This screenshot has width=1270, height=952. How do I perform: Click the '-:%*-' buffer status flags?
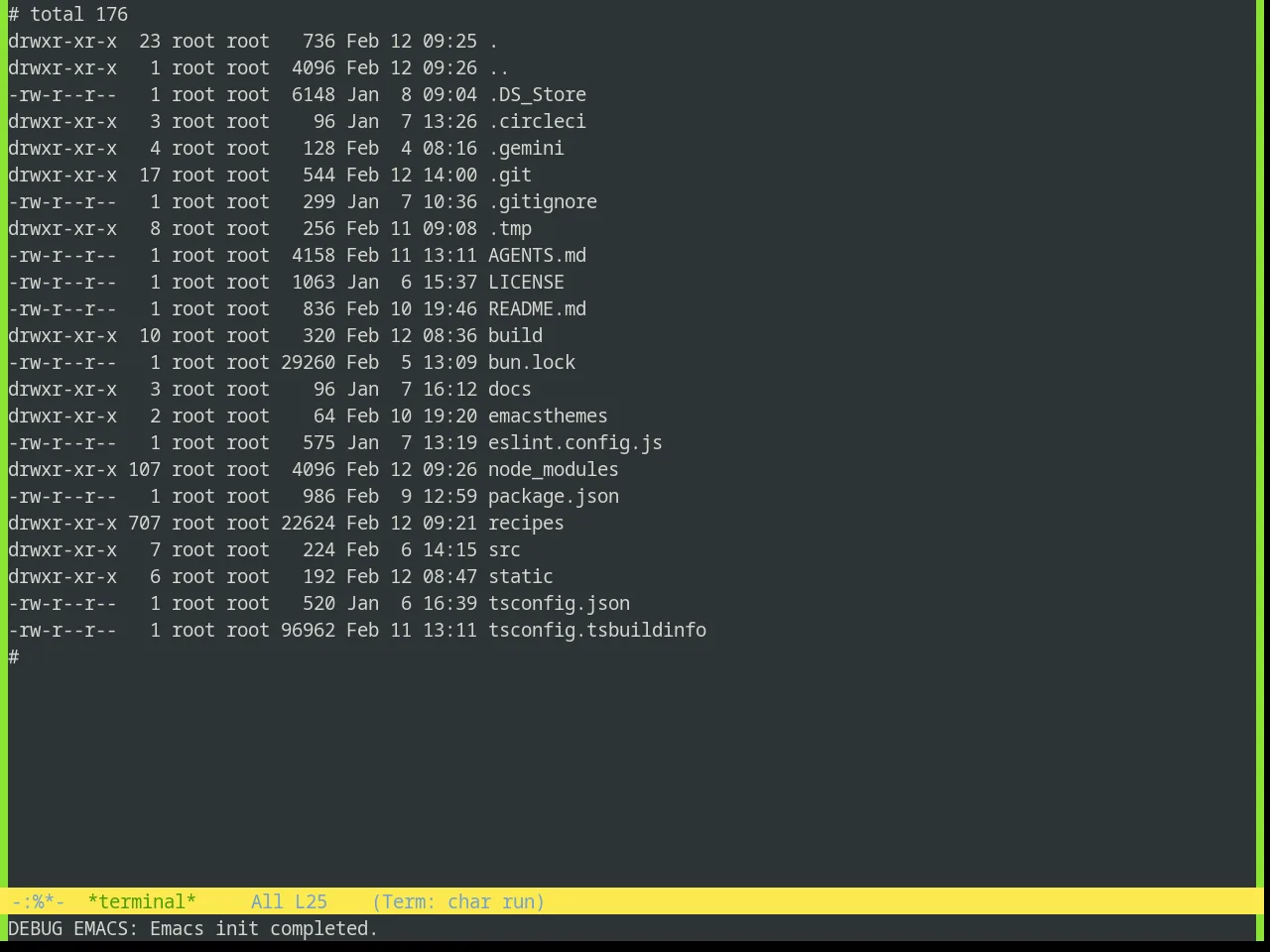(38, 901)
